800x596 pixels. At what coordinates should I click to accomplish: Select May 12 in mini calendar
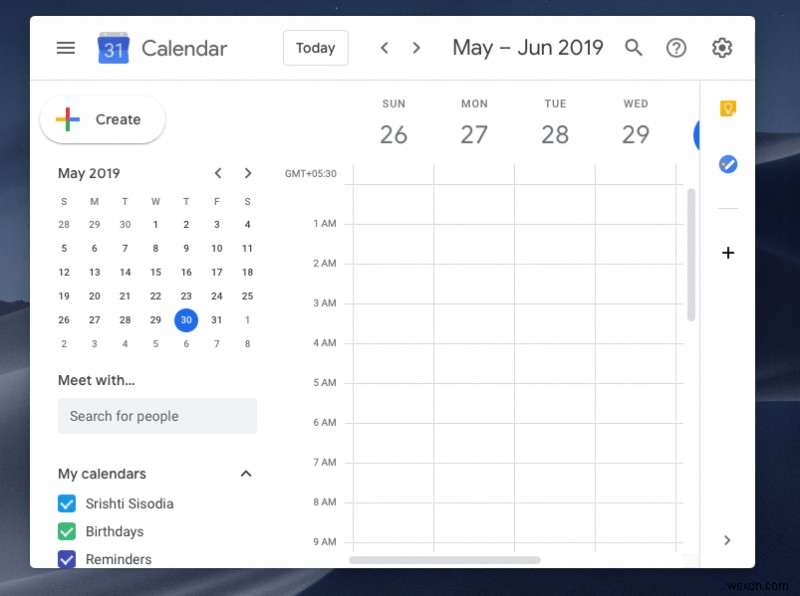64,272
